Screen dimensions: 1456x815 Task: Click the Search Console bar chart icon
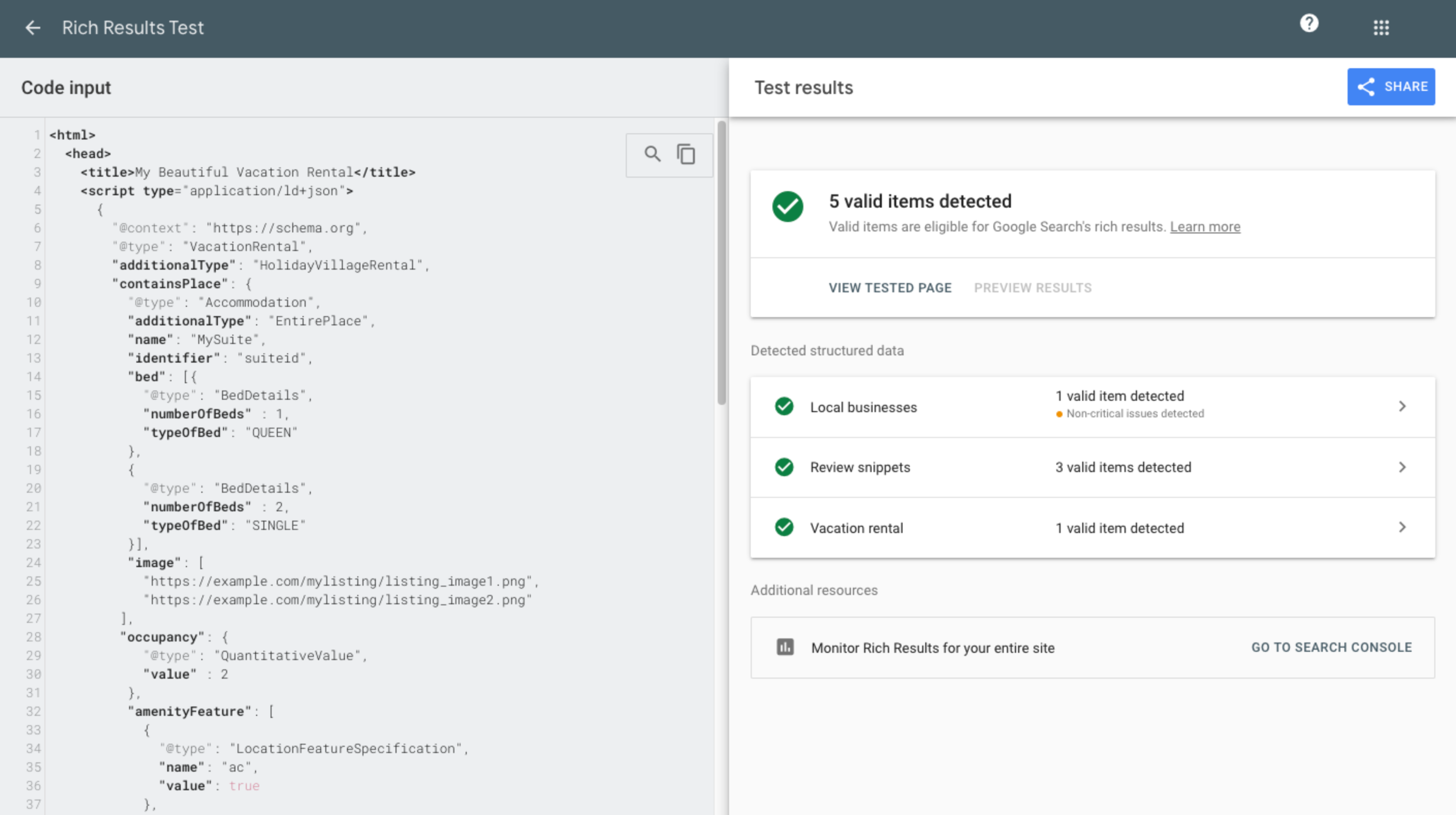[x=785, y=648]
